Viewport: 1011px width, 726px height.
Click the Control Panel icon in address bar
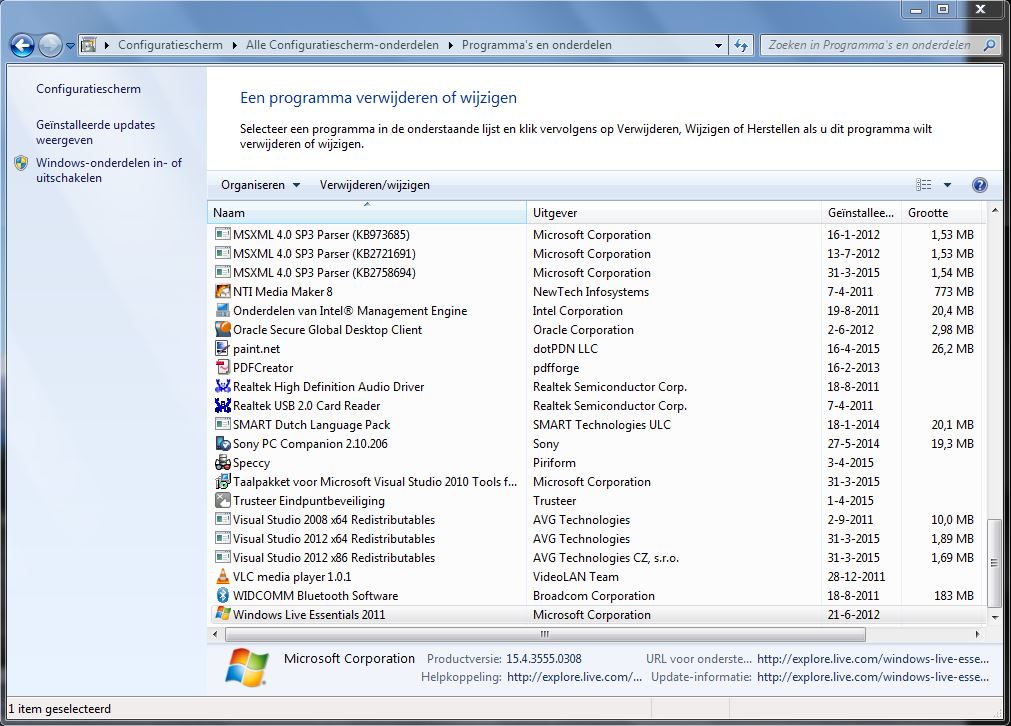click(x=88, y=45)
